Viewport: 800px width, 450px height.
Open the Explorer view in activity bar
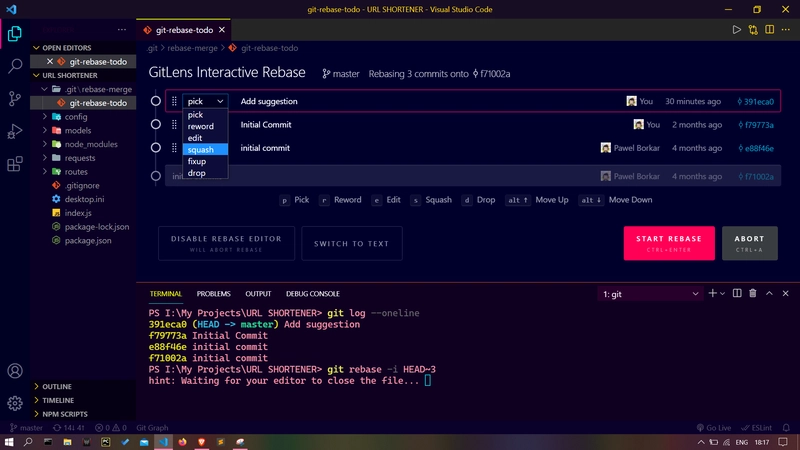point(15,34)
